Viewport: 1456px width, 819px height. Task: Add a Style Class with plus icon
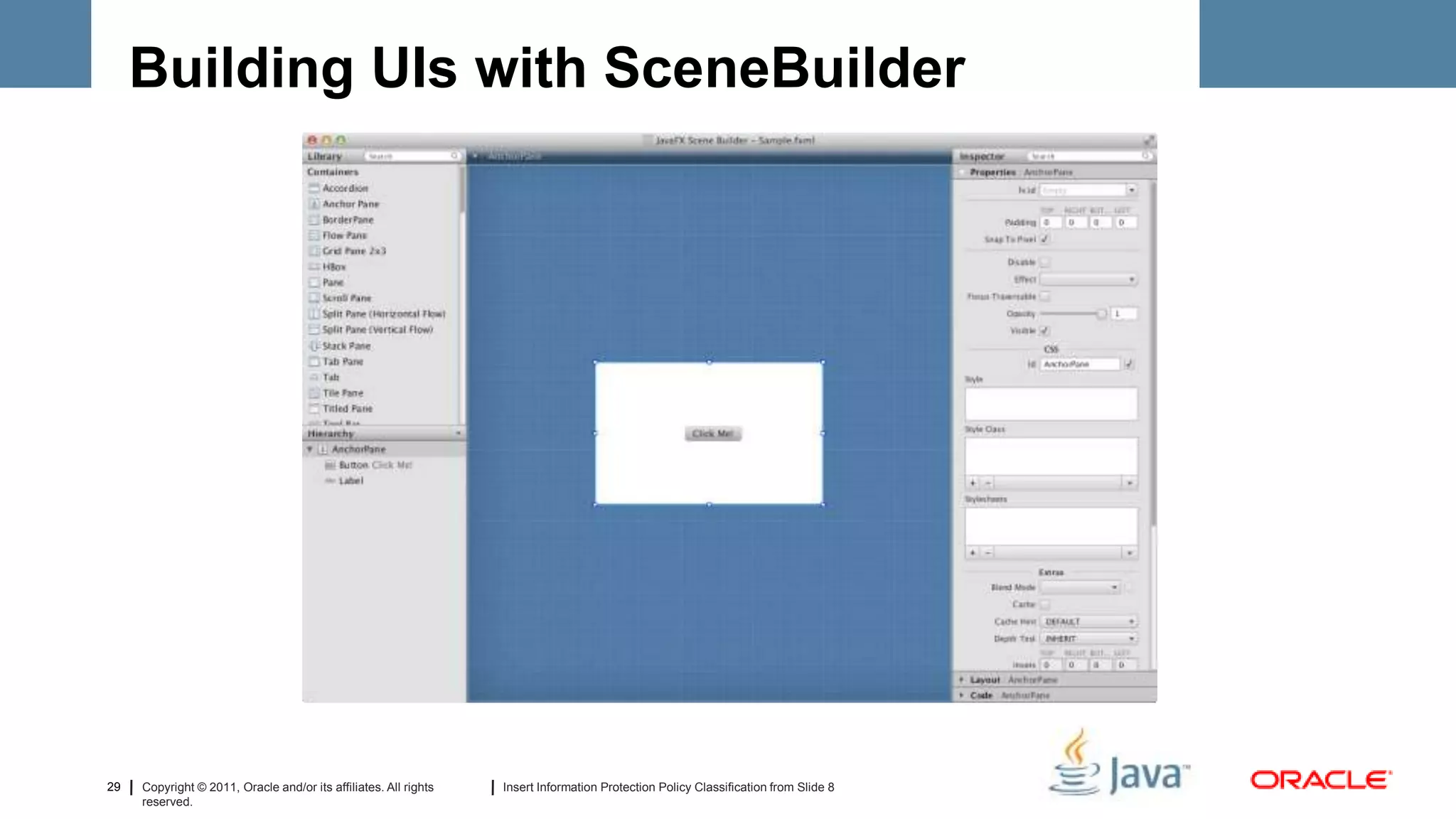tap(973, 483)
